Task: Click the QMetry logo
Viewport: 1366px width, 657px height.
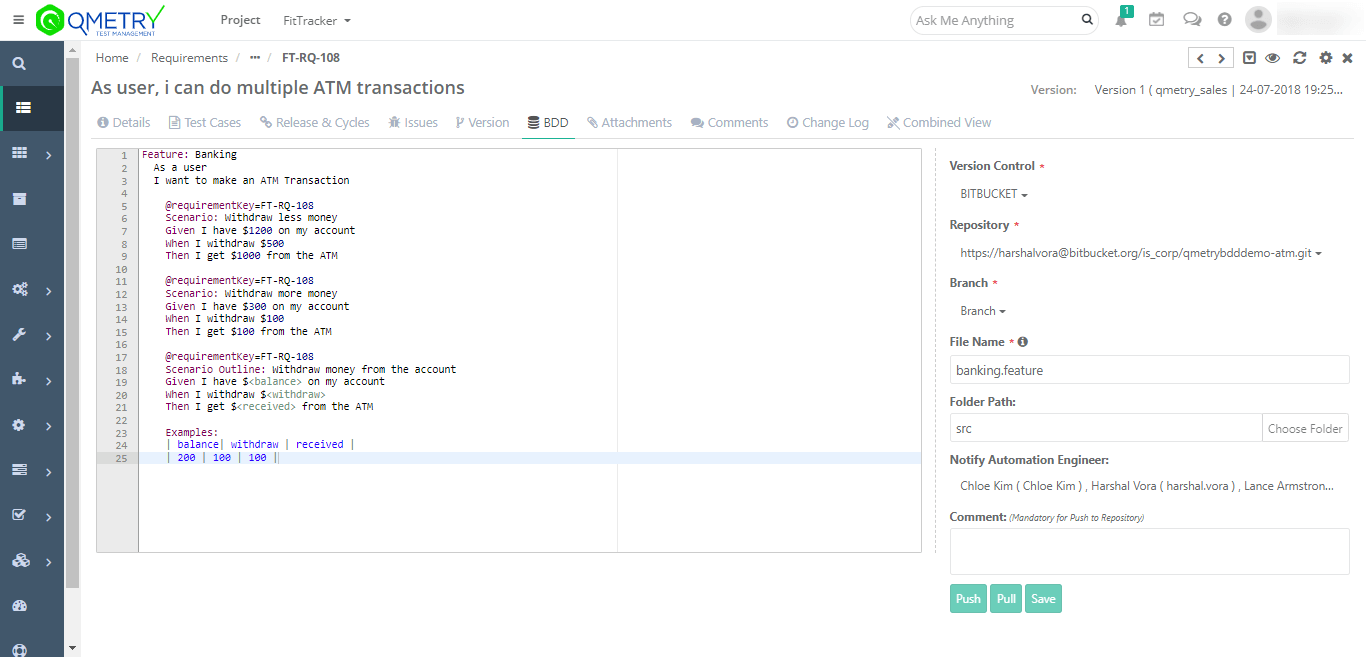Action: coord(99,19)
